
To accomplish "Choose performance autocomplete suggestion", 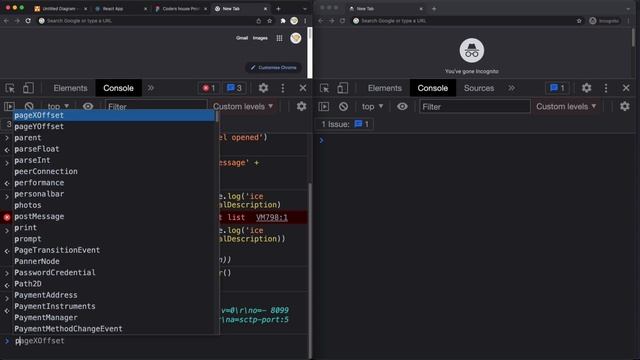I will 114,183.
